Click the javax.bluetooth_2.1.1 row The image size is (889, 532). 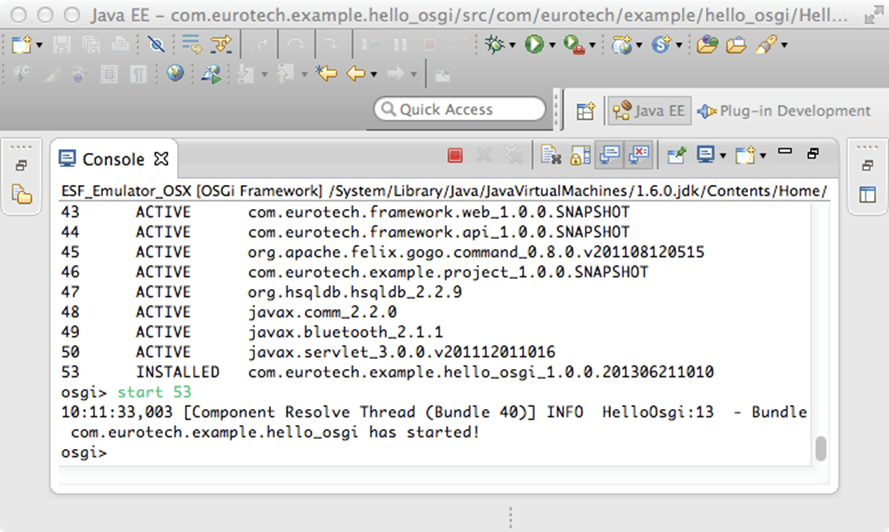[252, 332]
